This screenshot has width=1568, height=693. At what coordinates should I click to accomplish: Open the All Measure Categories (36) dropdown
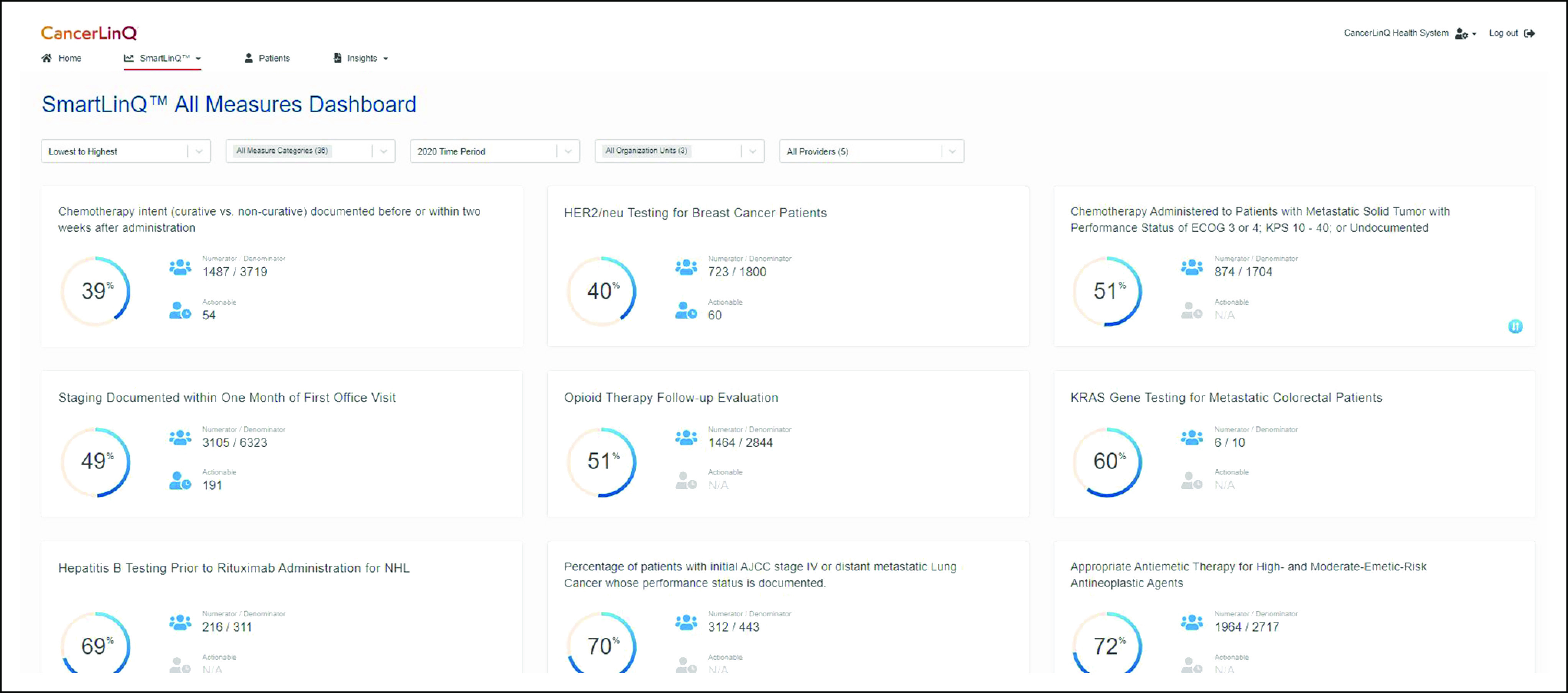click(310, 151)
